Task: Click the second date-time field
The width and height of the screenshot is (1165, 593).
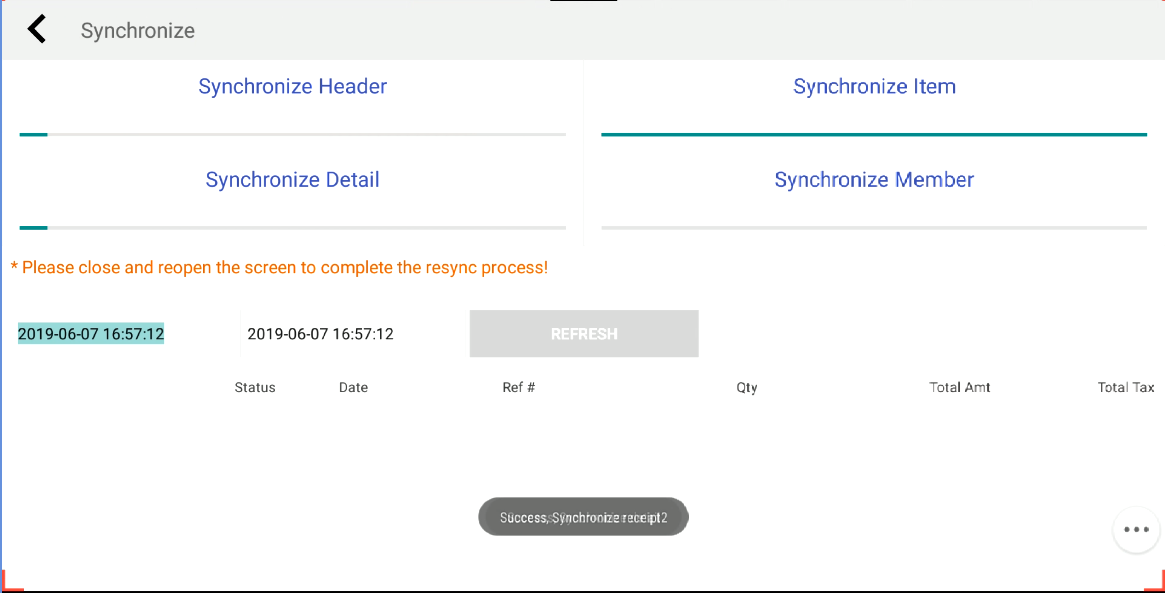Action: [320, 334]
